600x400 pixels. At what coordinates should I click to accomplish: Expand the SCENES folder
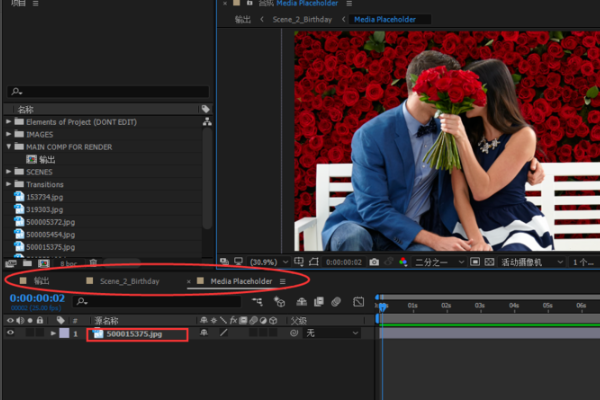click(x=9, y=171)
